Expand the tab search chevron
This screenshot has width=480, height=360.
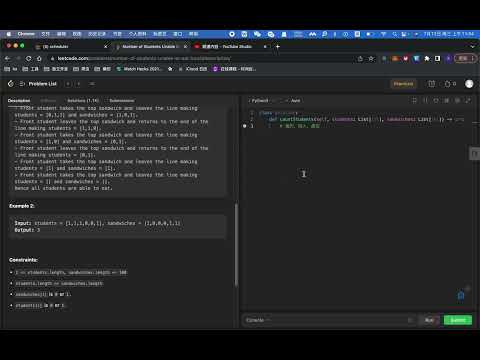[x=472, y=46]
